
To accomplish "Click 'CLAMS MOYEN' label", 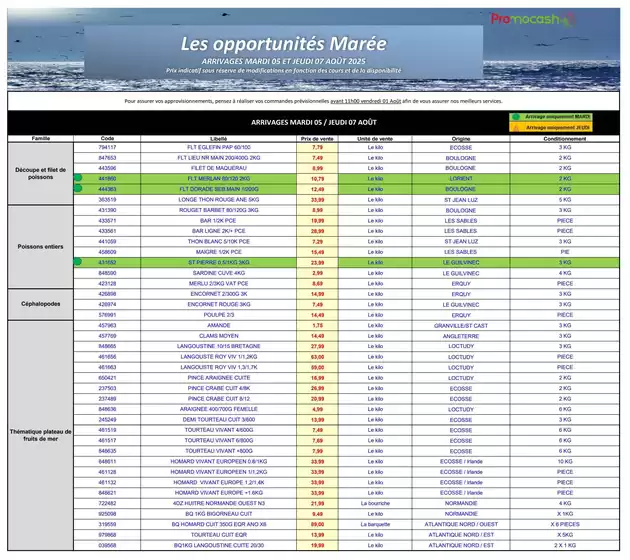I will coord(219,336).
